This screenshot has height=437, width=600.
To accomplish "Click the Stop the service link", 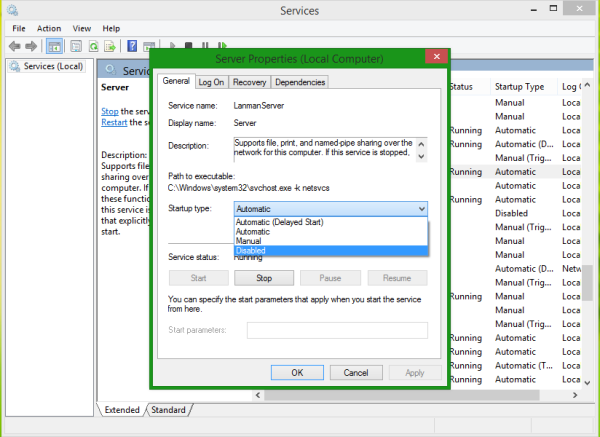I will [x=110, y=111].
